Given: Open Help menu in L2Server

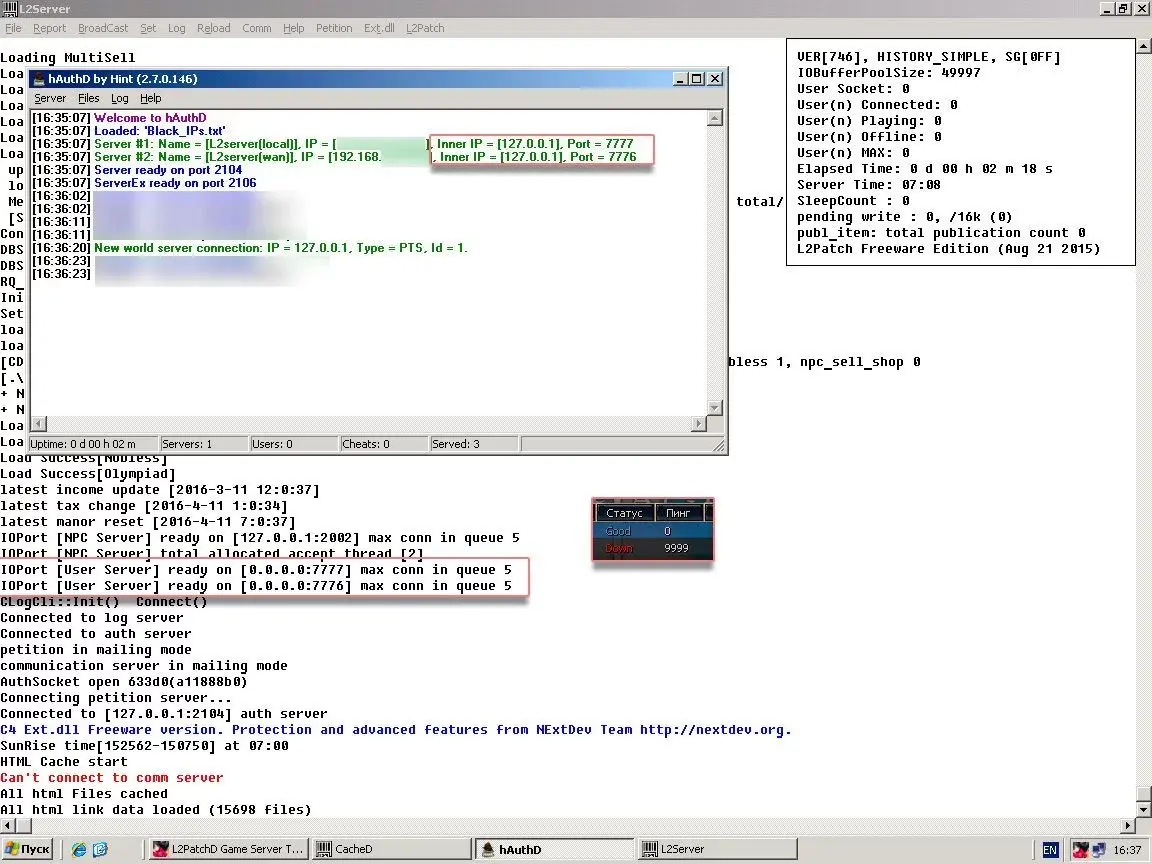Looking at the screenshot, I should tap(293, 28).
